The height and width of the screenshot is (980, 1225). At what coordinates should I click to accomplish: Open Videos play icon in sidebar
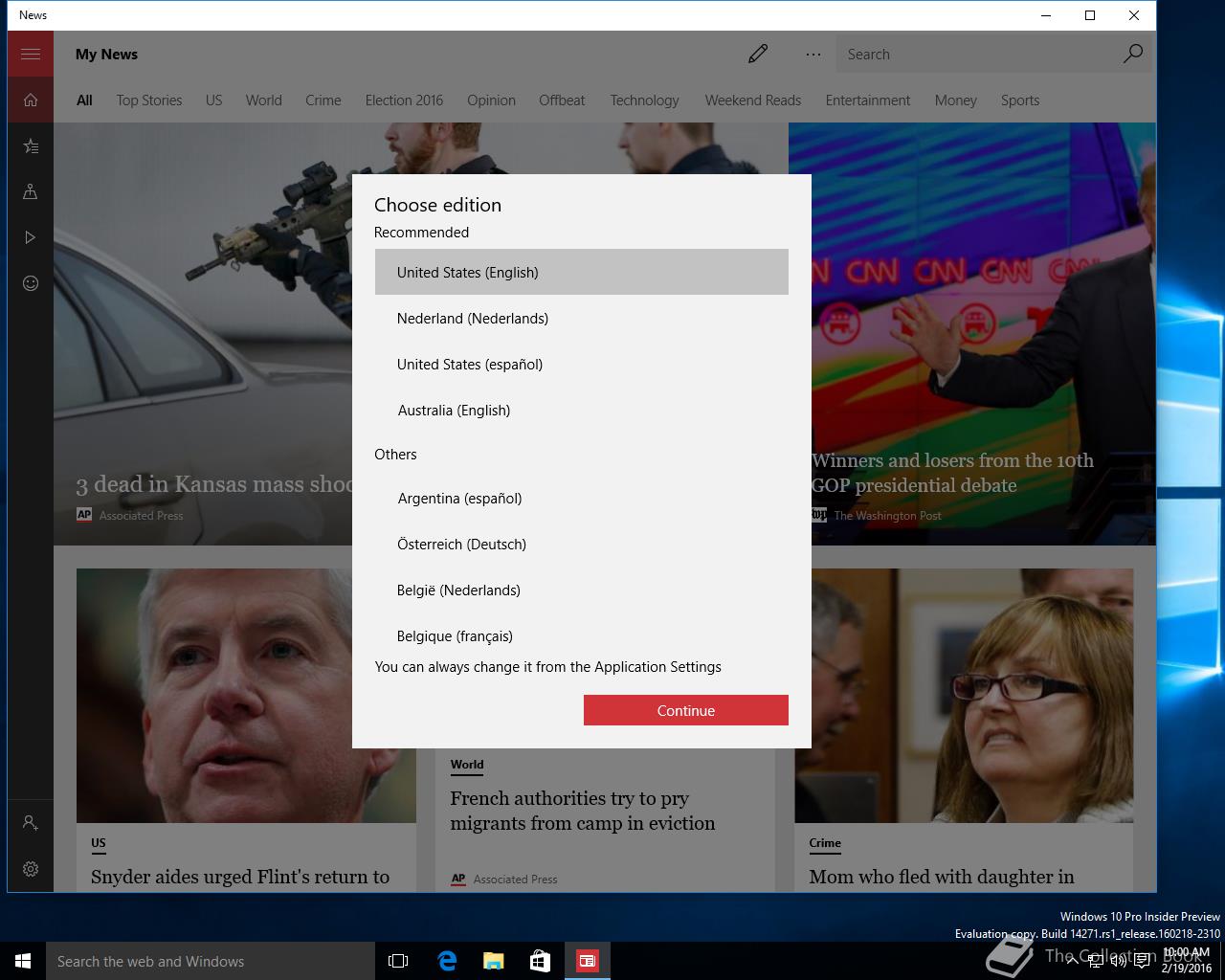(31, 237)
